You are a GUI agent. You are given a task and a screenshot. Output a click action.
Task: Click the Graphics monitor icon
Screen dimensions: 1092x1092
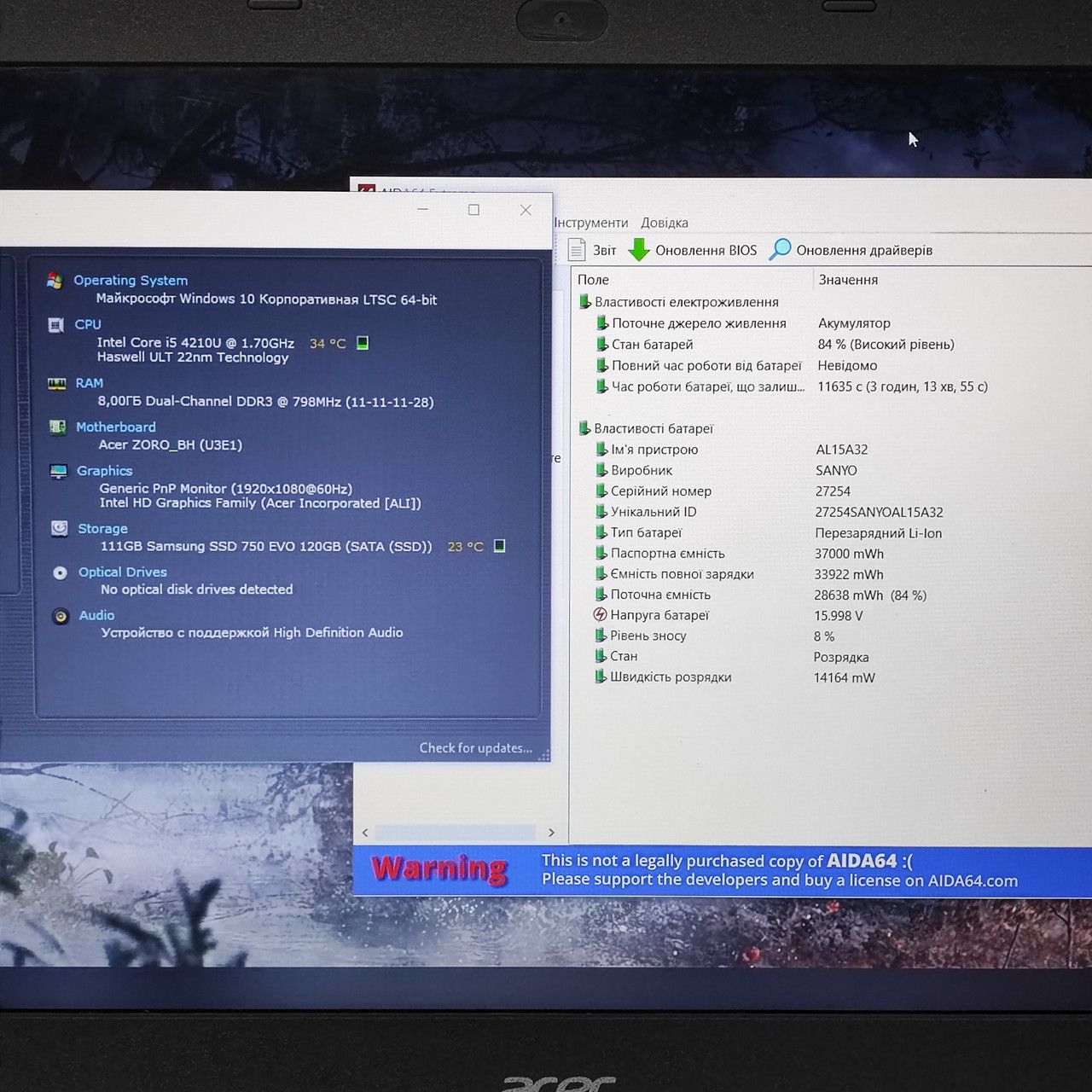click(x=59, y=471)
